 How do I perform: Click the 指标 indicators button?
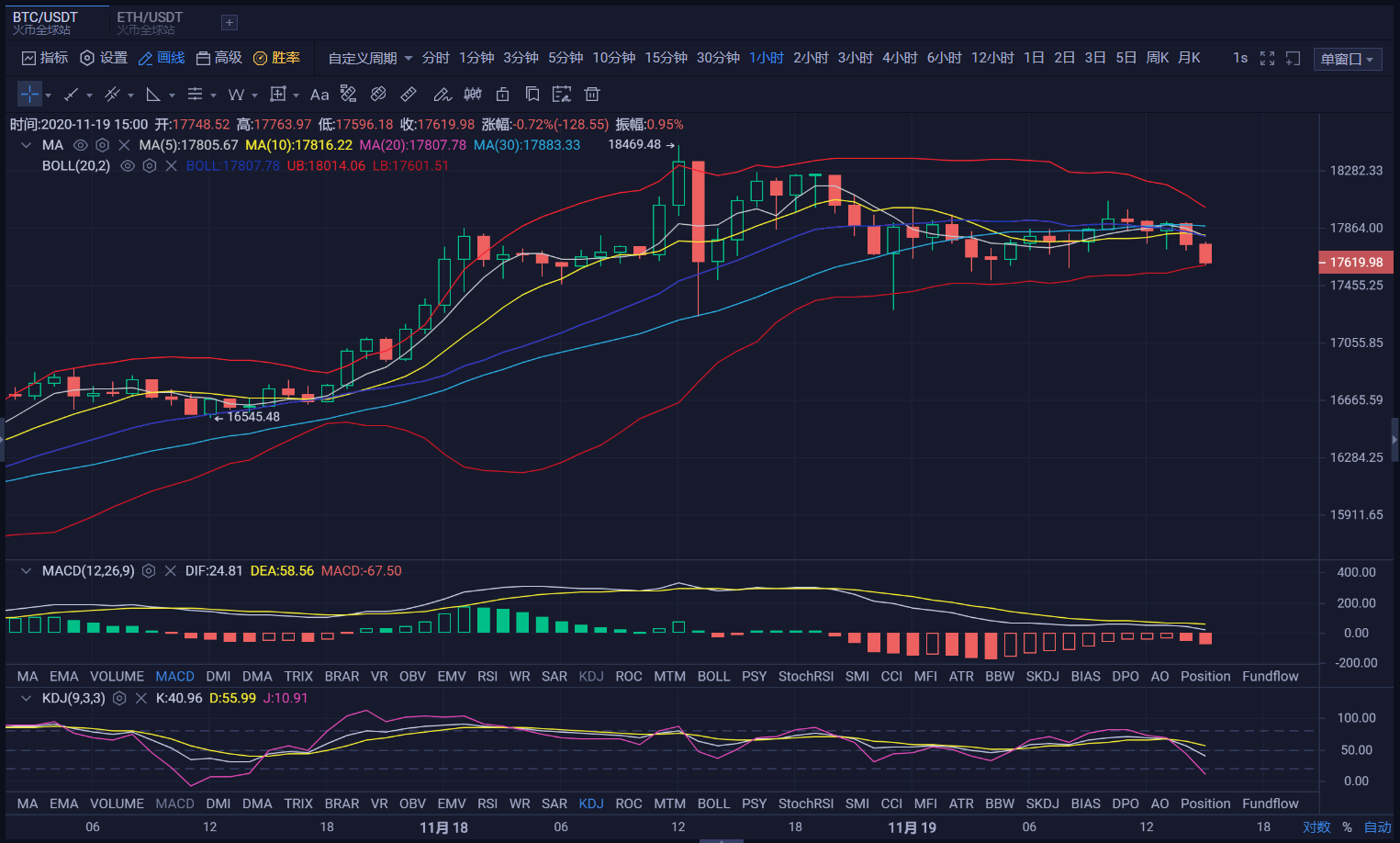coord(44,58)
